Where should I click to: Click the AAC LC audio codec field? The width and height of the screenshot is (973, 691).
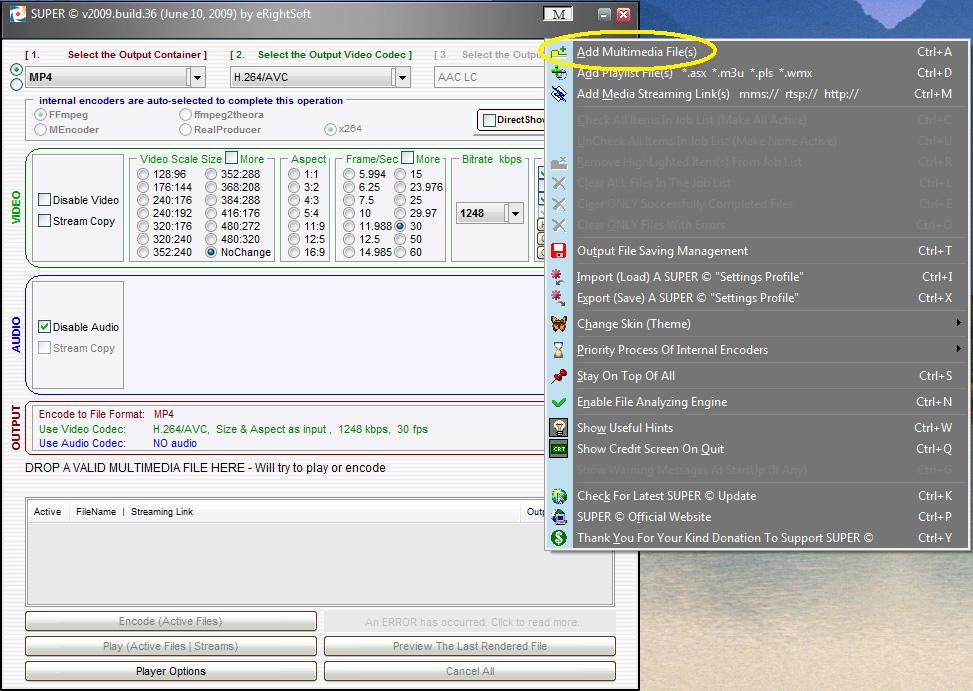(489, 78)
